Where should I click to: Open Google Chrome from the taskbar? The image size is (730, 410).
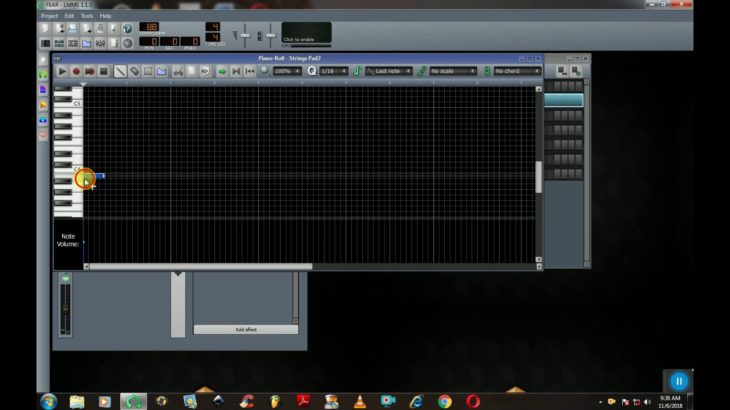[445, 401]
